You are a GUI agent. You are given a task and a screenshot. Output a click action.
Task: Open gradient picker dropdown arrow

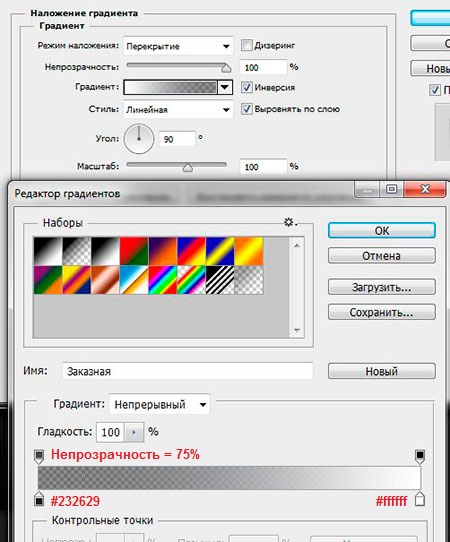225,87
